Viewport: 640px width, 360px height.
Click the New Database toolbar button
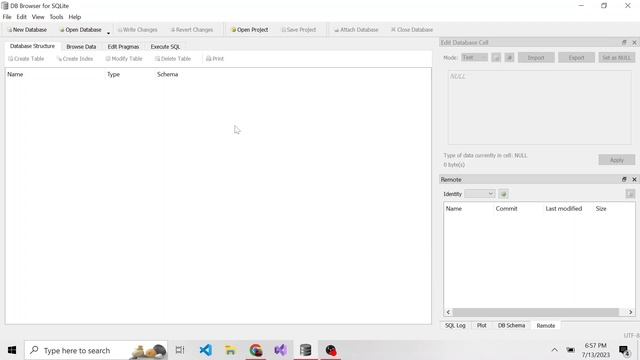click(x=27, y=30)
